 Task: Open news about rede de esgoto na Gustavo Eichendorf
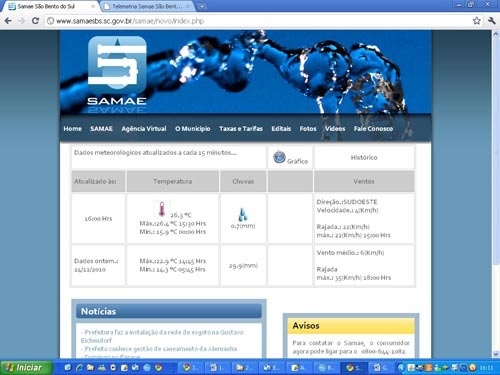(x=162, y=336)
